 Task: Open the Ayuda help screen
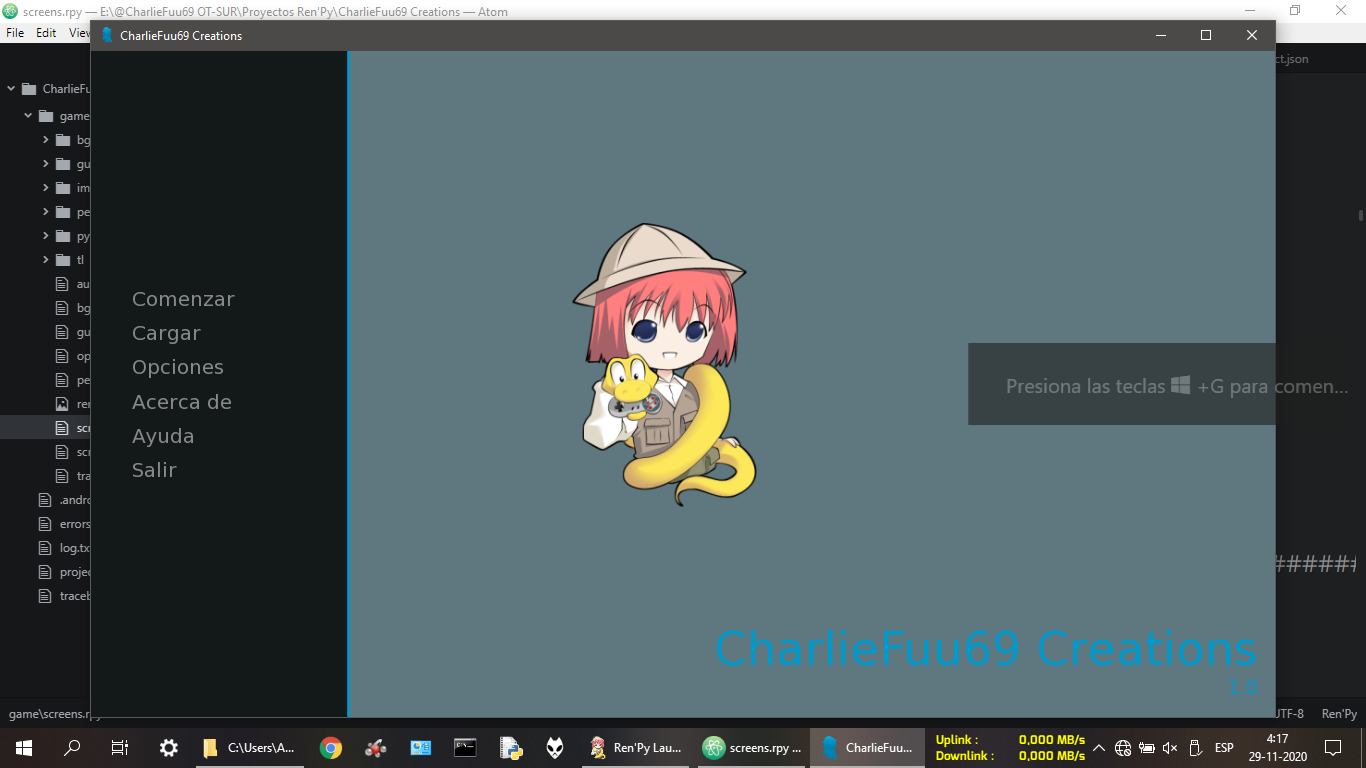click(x=163, y=436)
